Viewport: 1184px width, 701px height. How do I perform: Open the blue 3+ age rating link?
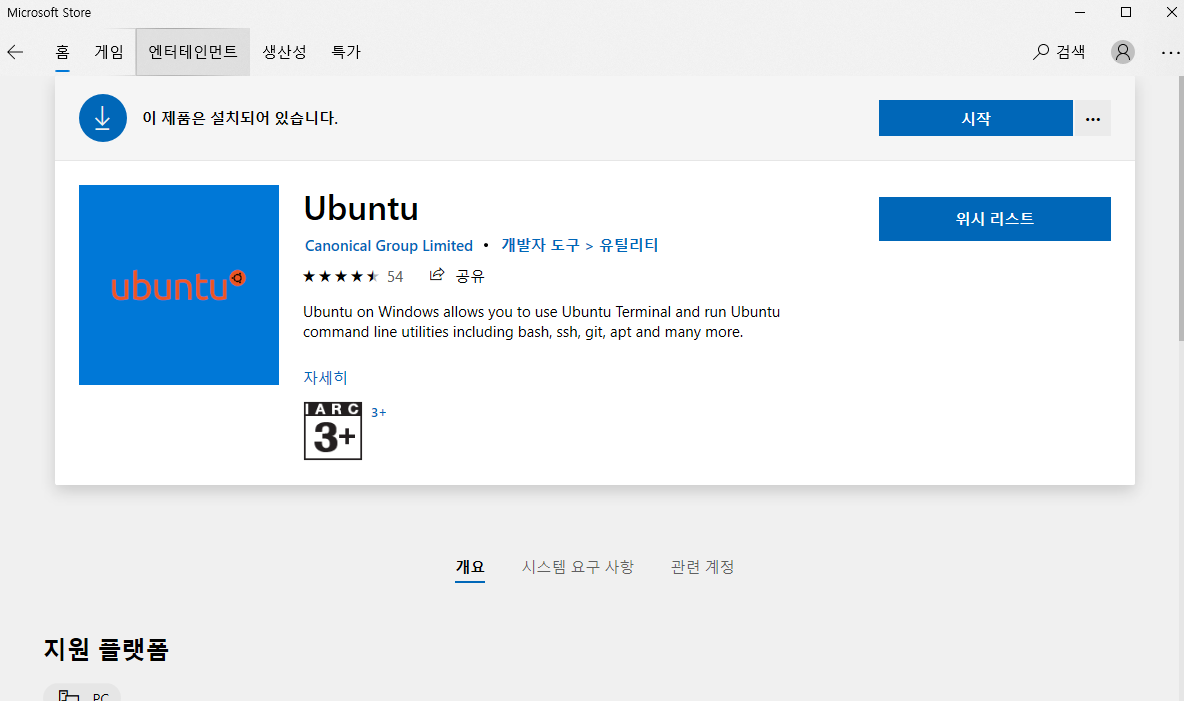(378, 412)
